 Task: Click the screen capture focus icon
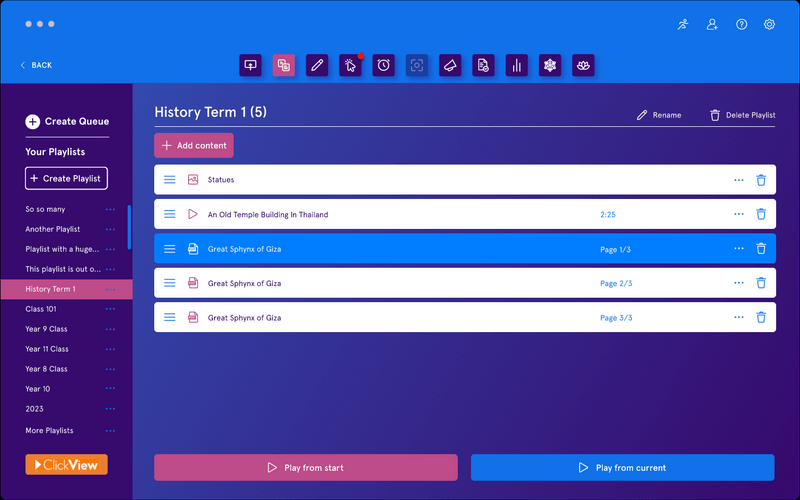[x=417, y=65]
